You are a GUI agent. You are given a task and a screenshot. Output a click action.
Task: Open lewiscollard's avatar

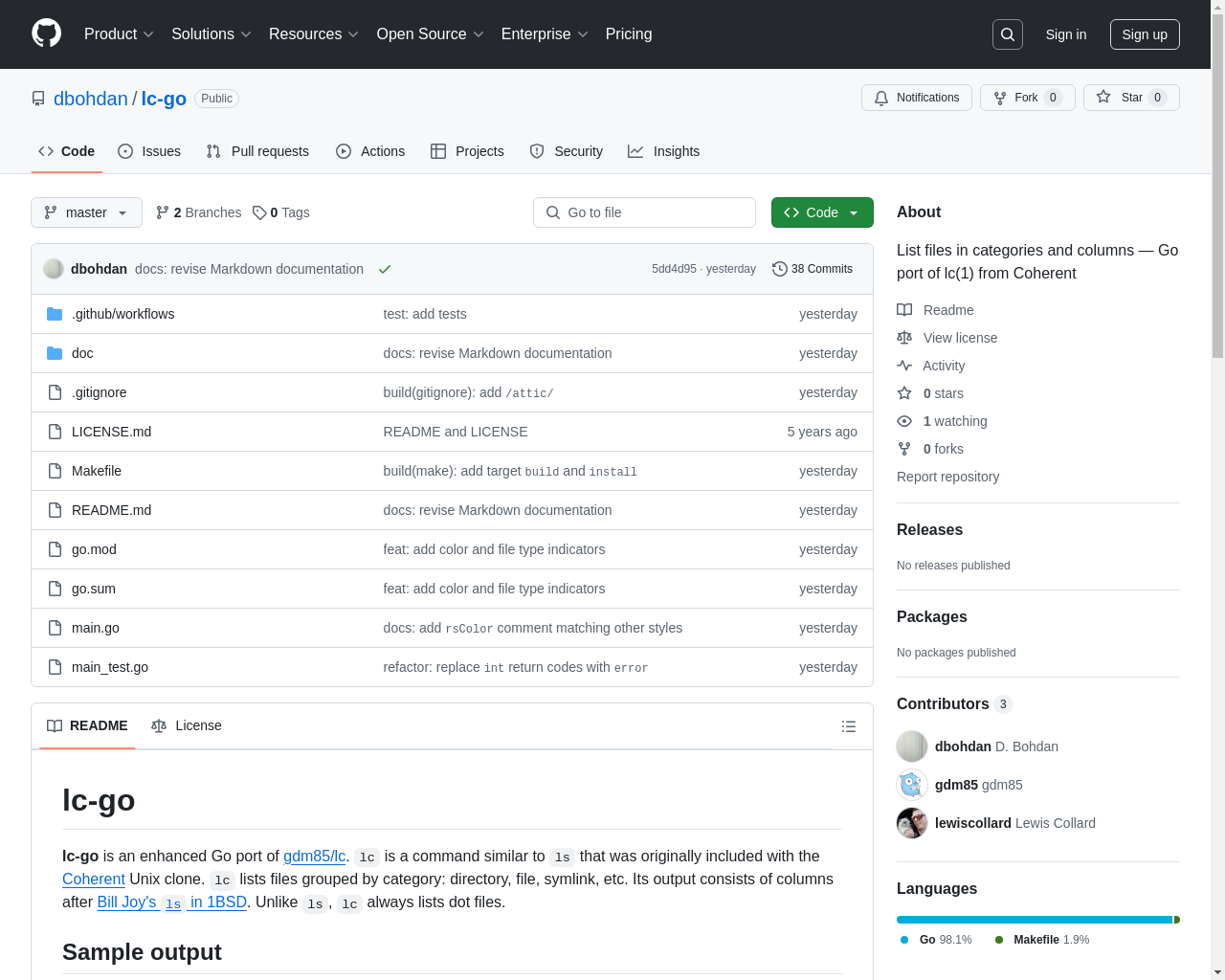[912, 823]
